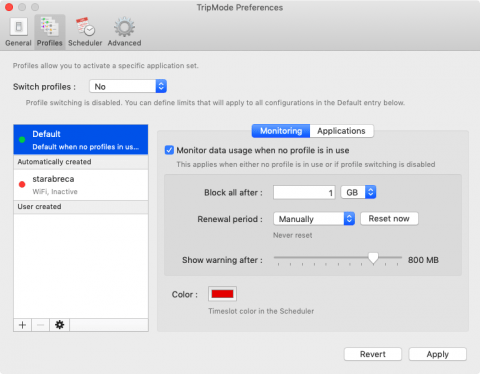The image size is (480, 374).
Task: Click the Revert button
Action: click(373, 354)
